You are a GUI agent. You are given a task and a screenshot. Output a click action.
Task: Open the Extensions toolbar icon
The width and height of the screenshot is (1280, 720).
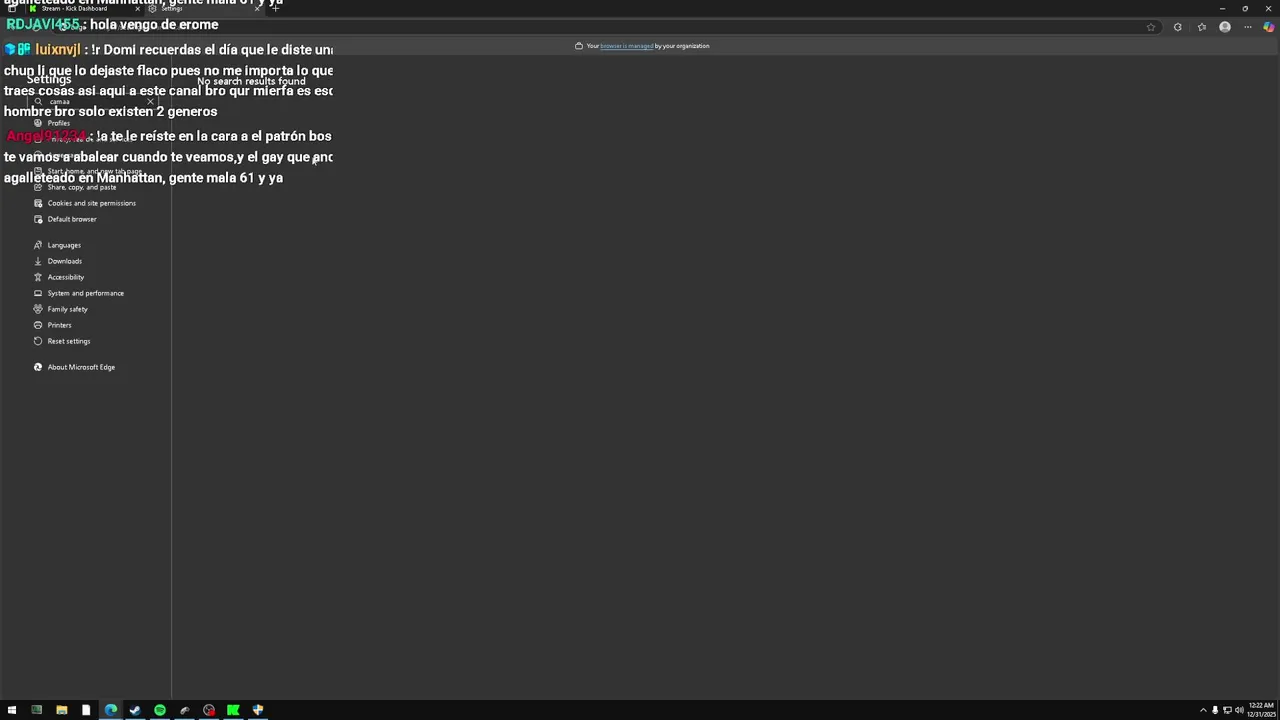pos(1178,27)
